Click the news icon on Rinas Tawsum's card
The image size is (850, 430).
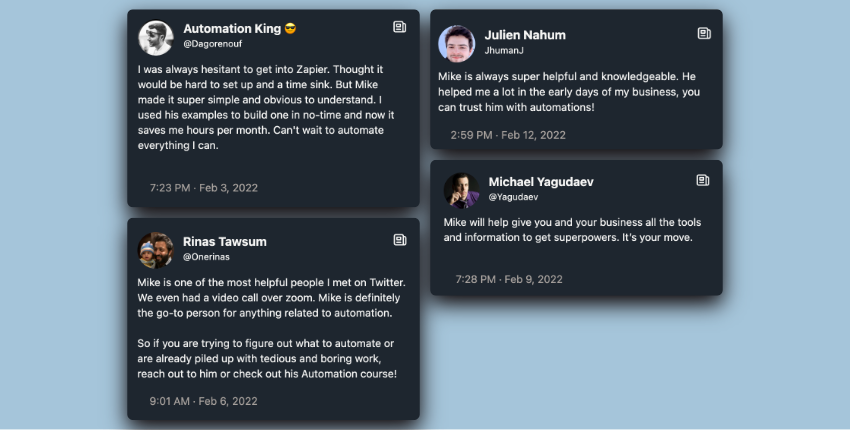click(400, 240)
